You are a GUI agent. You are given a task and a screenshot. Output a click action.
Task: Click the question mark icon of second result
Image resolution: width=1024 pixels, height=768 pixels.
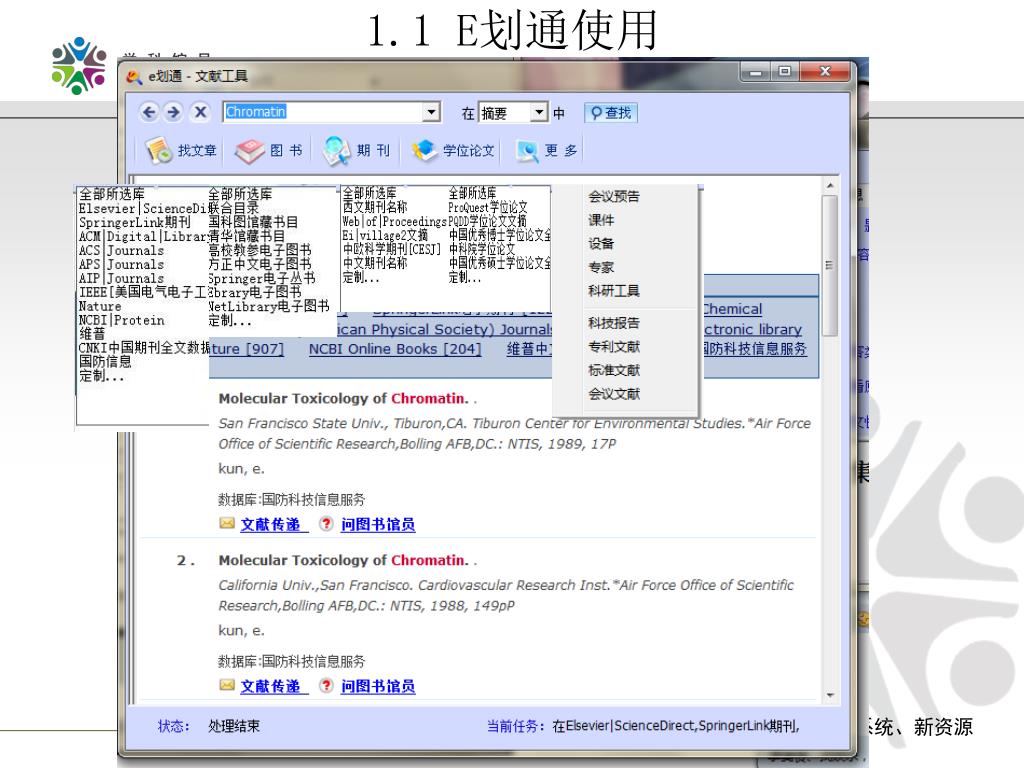326,686
